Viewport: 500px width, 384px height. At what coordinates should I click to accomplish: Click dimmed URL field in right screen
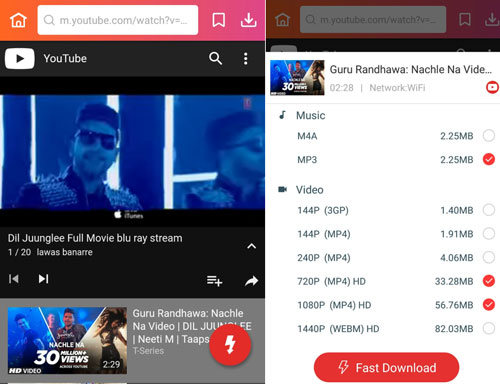pos(373,20)
